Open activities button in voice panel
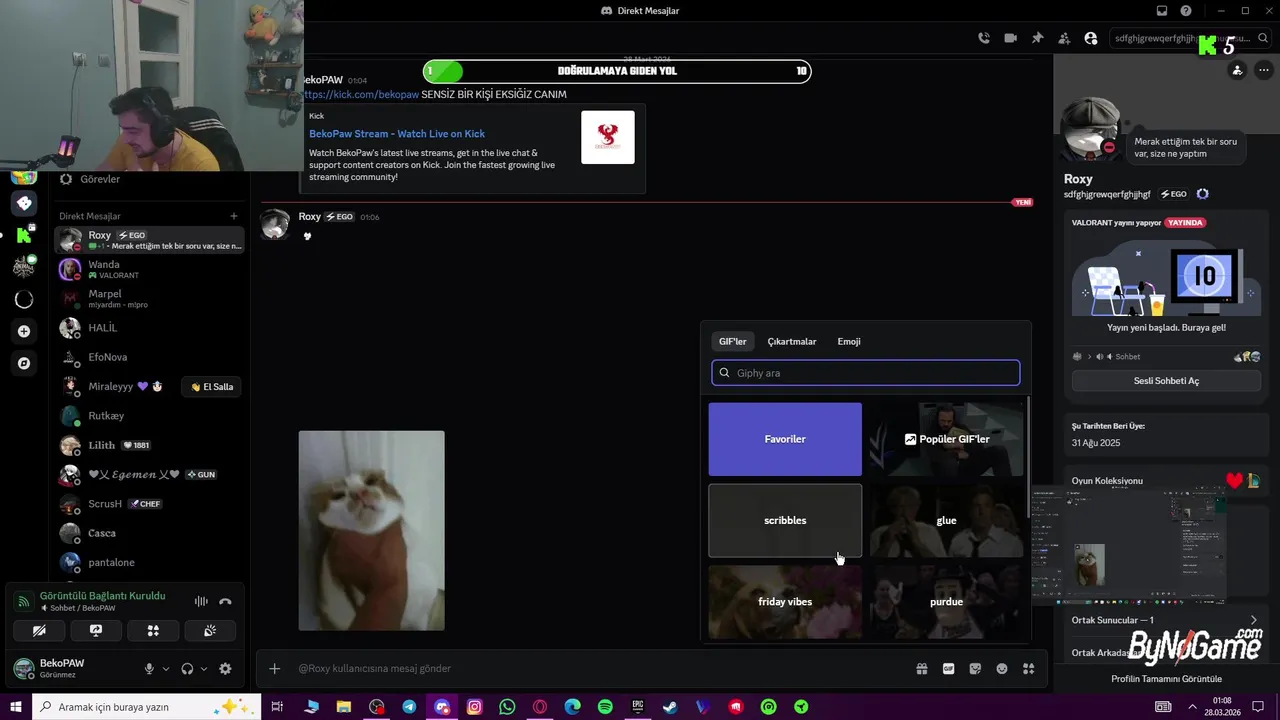This screenshot has width=1280, height=720. point(153,631)
